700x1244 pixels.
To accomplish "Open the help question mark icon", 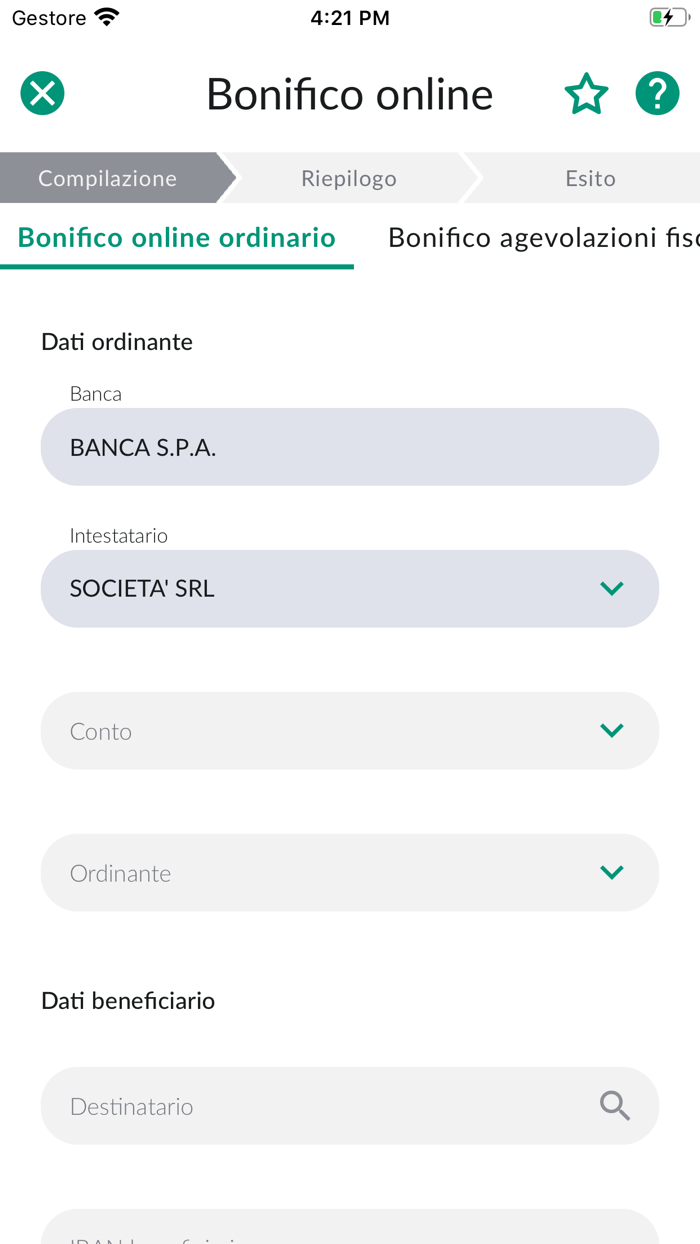I will click(657, 93).
